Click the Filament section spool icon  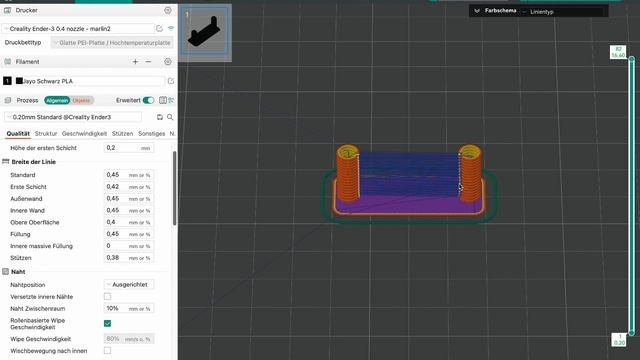(x=7, y=62)
